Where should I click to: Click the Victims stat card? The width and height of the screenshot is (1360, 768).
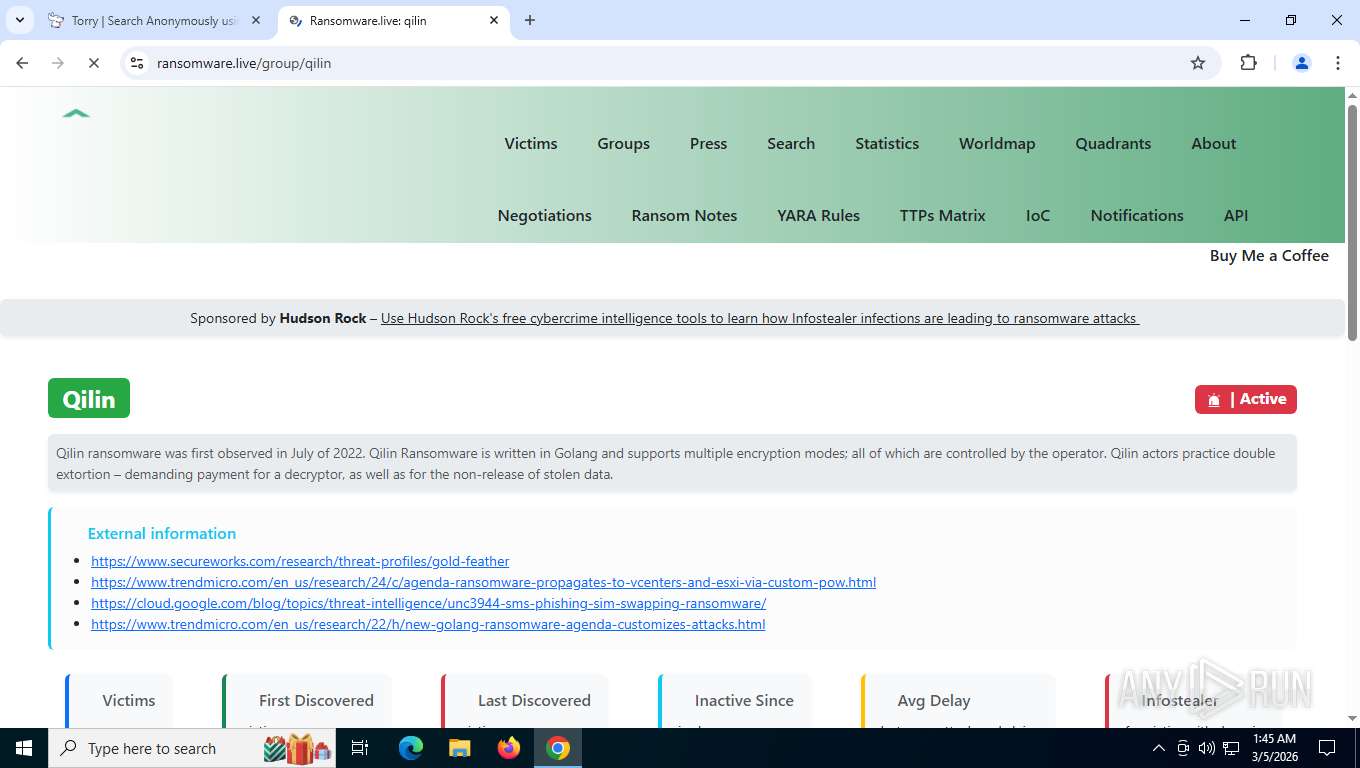tap(119, 700)
